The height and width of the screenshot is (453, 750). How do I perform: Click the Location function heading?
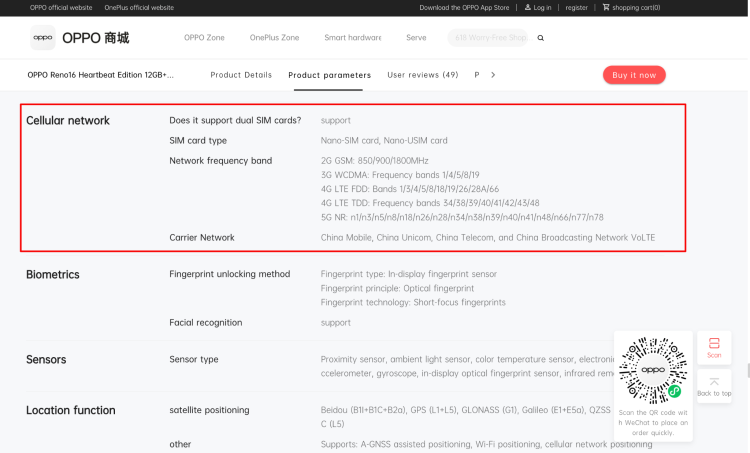point(71,410)
